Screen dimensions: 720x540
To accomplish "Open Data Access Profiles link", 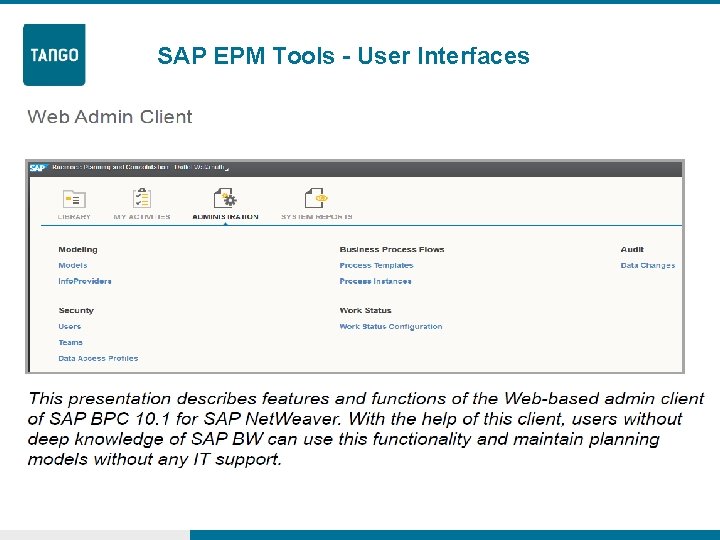I will click(98, 358).
